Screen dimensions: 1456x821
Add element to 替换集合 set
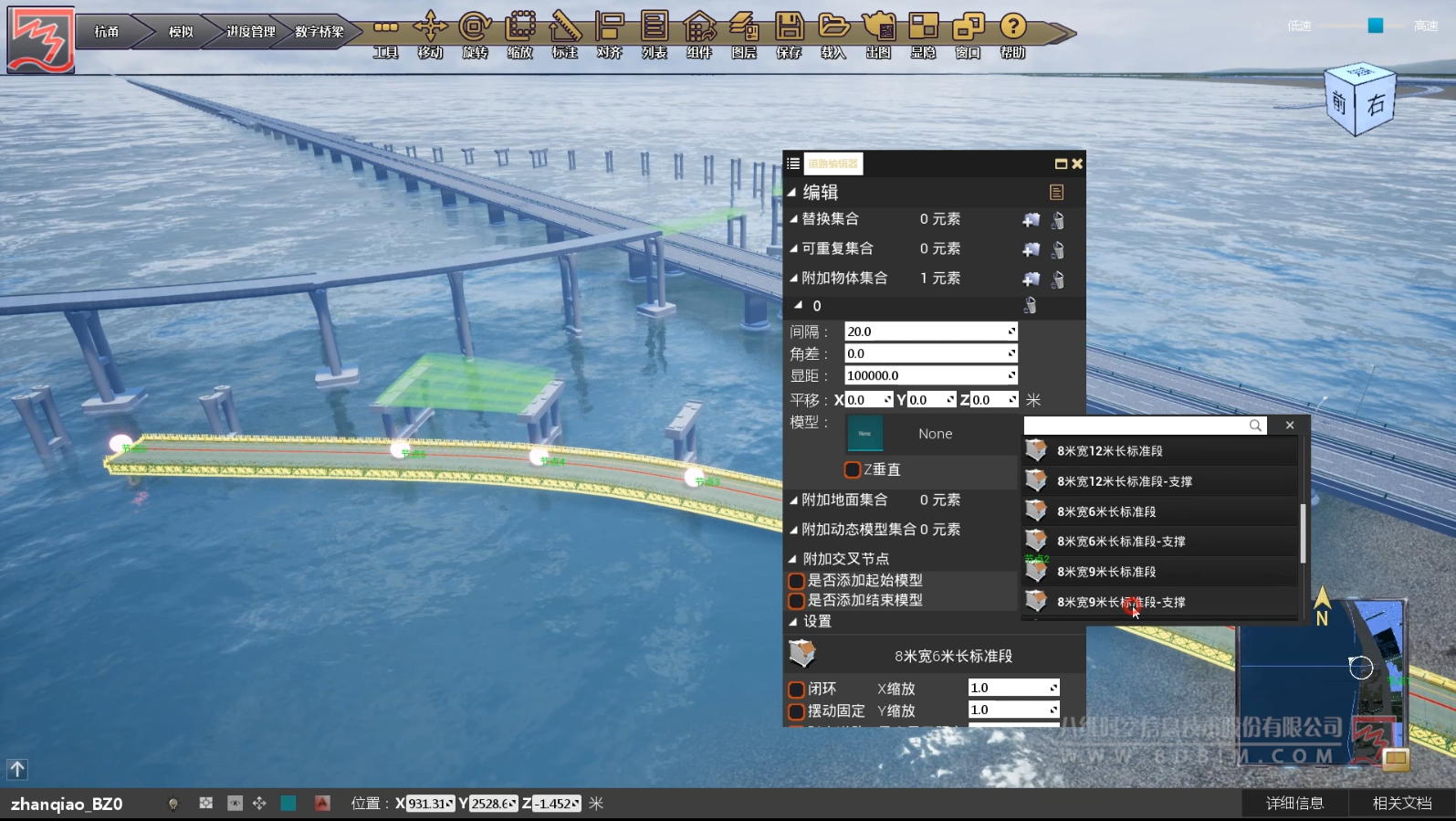point(1031,219)
